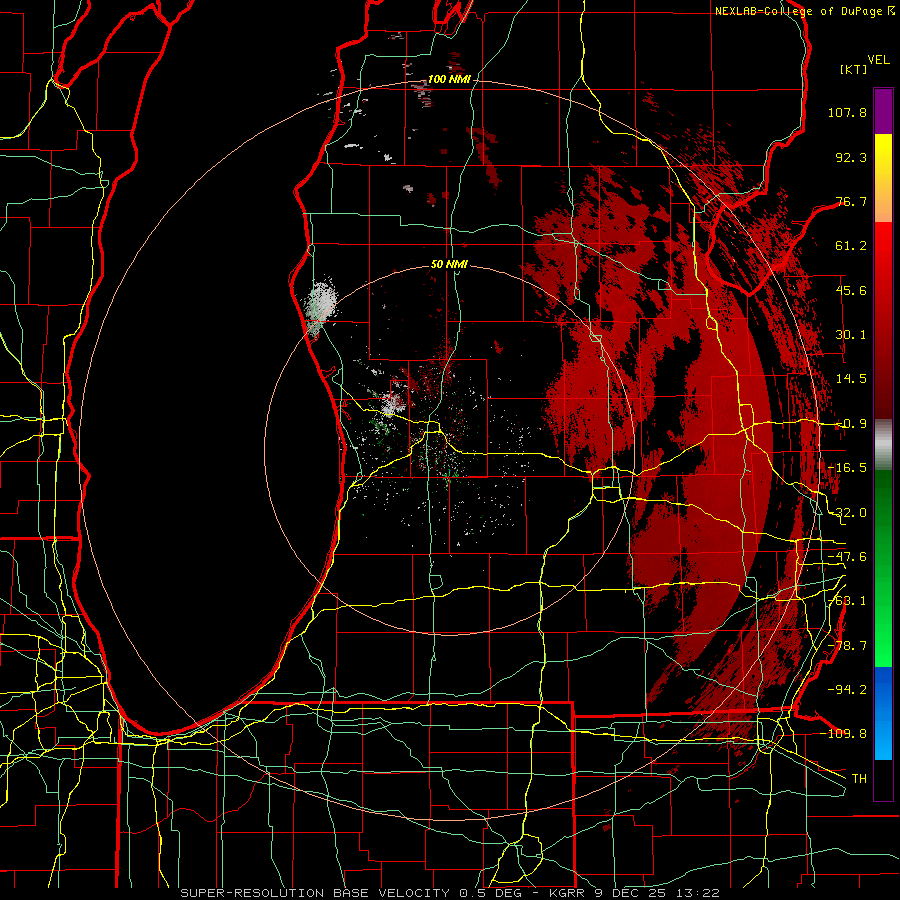Click the 45.6 velocity scale value
Viewport: 900px width, 900px height.
[851, 290]
